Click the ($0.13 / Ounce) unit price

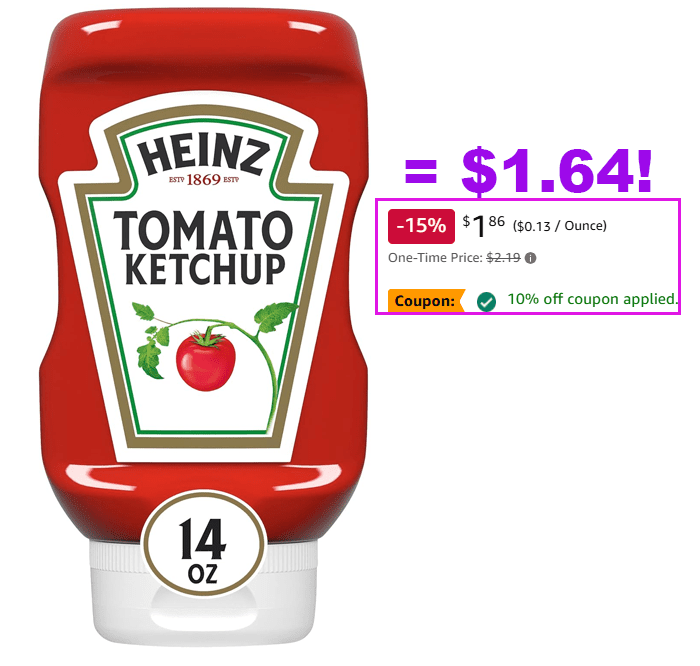coord(560,226)
